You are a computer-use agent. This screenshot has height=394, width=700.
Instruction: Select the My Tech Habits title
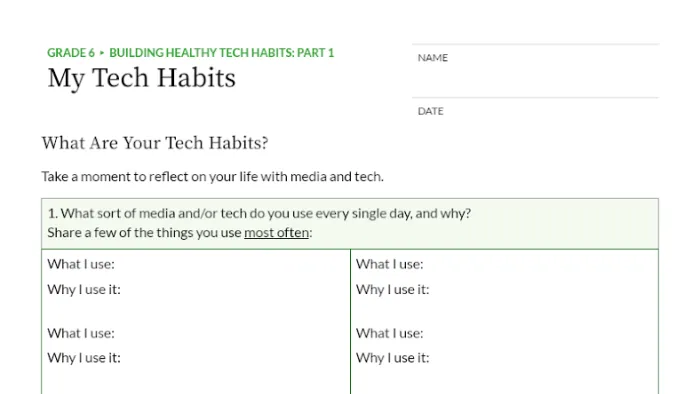(x=142, y=78)
